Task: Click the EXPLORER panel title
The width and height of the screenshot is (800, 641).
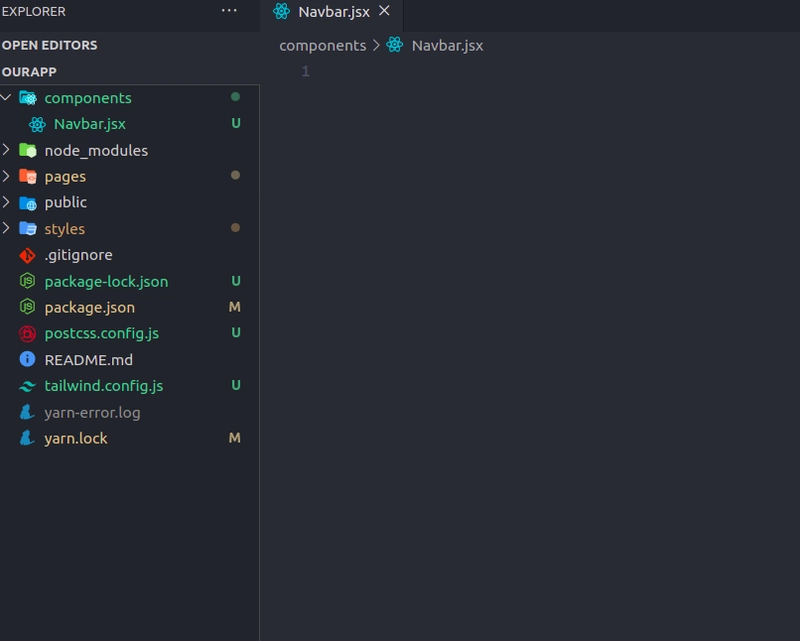Action: point(34,11)
